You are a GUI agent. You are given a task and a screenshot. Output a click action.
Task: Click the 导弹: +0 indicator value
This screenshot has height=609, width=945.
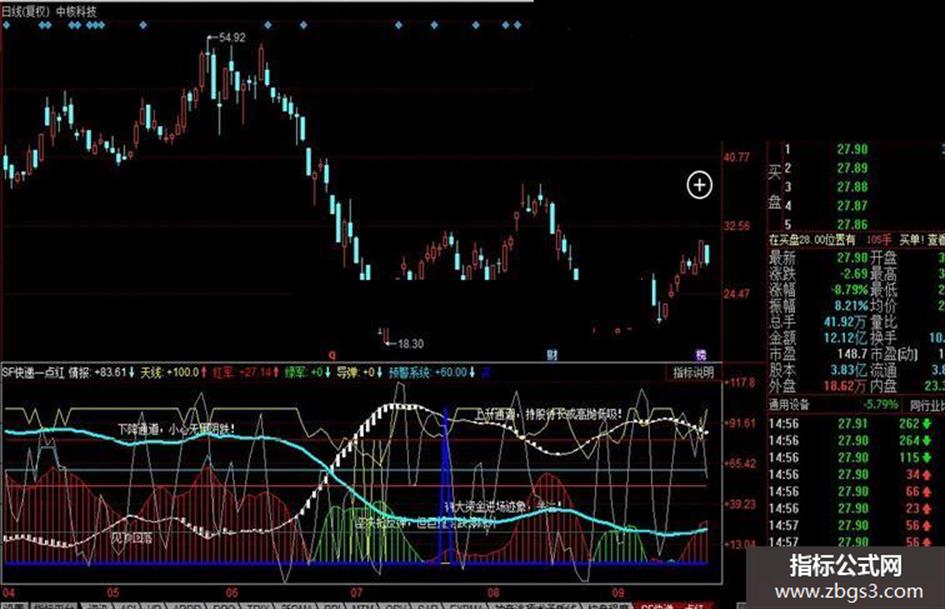point(359,373)
